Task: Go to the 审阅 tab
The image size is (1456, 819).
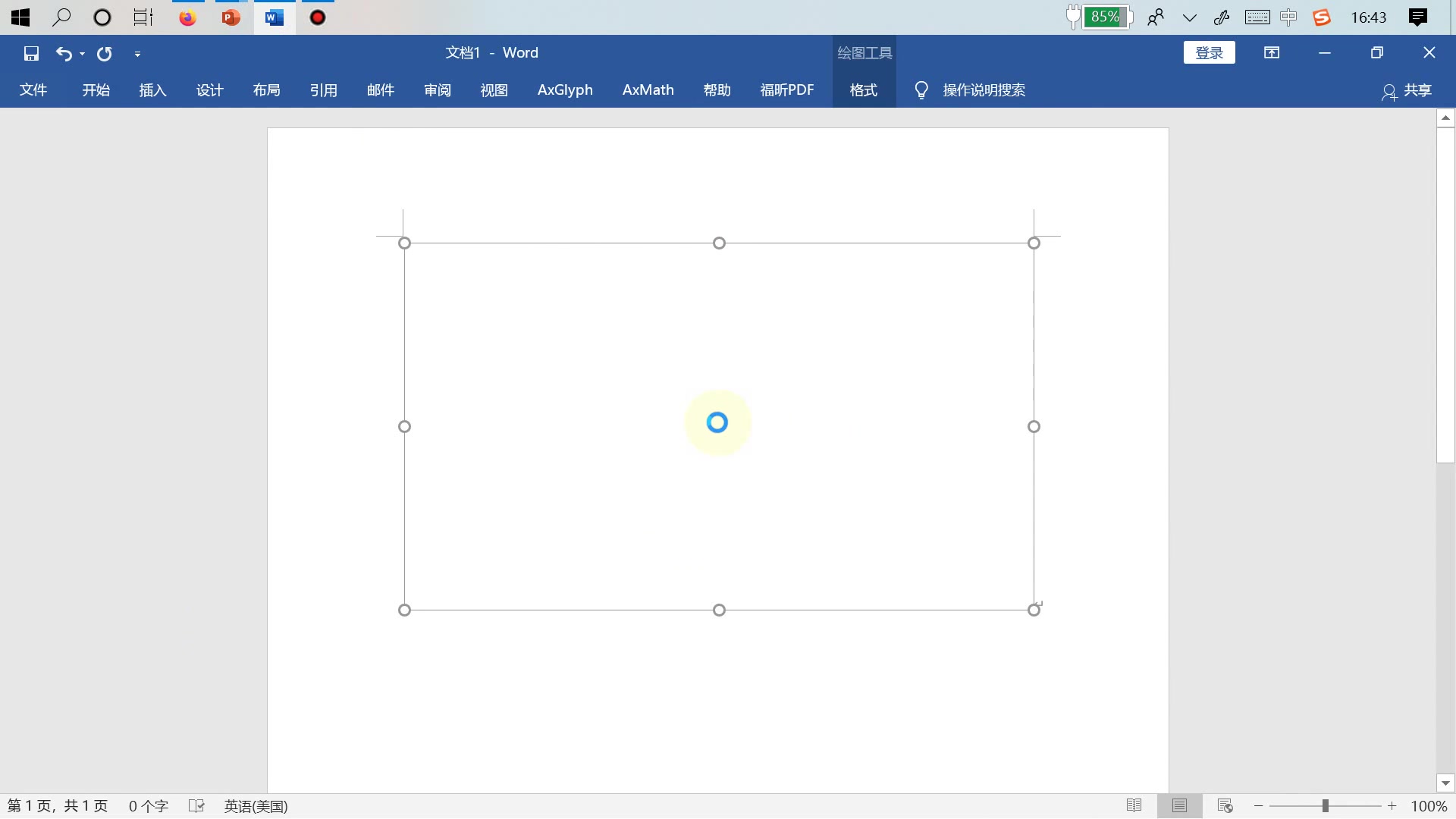Action: (x=438, y=90)
